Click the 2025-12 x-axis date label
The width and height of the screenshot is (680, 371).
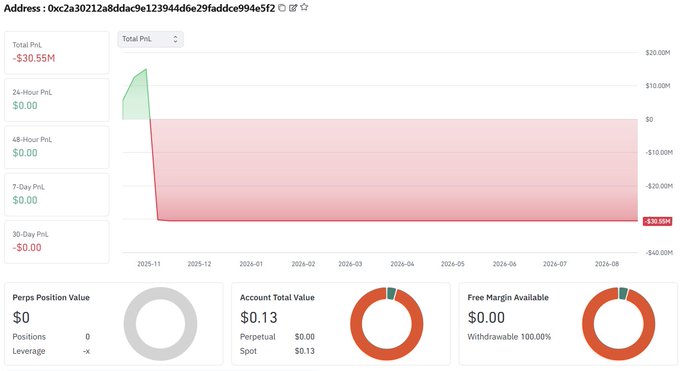click(199, 264)
